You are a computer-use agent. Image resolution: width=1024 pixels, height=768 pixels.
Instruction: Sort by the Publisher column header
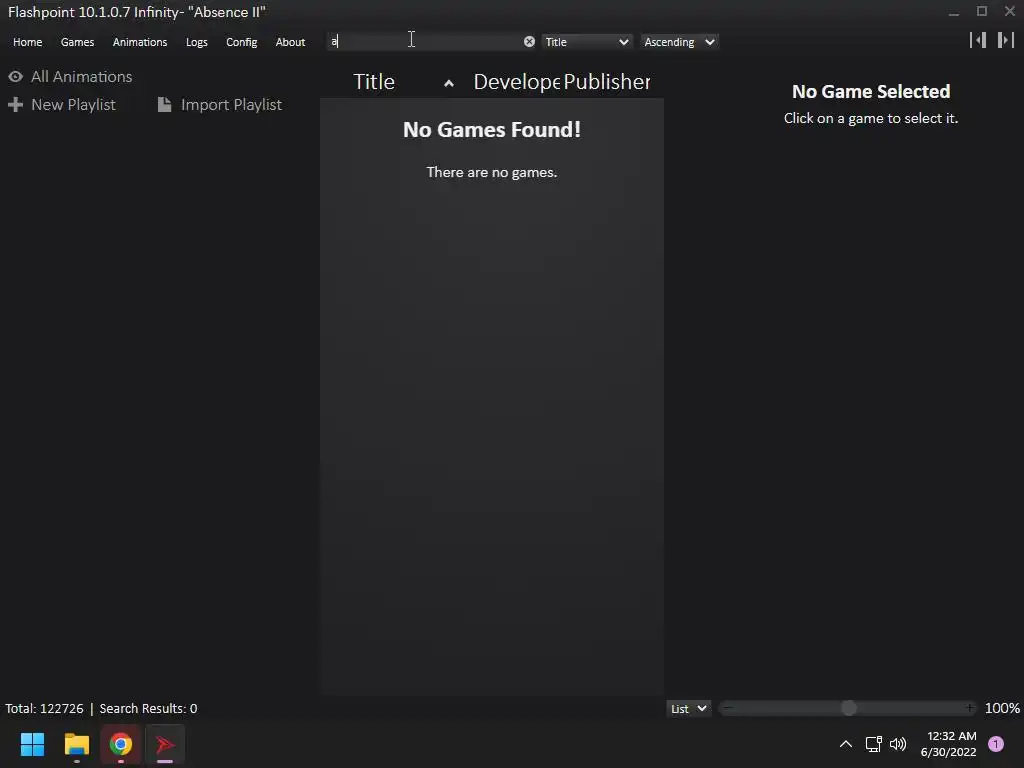point(607,82)
